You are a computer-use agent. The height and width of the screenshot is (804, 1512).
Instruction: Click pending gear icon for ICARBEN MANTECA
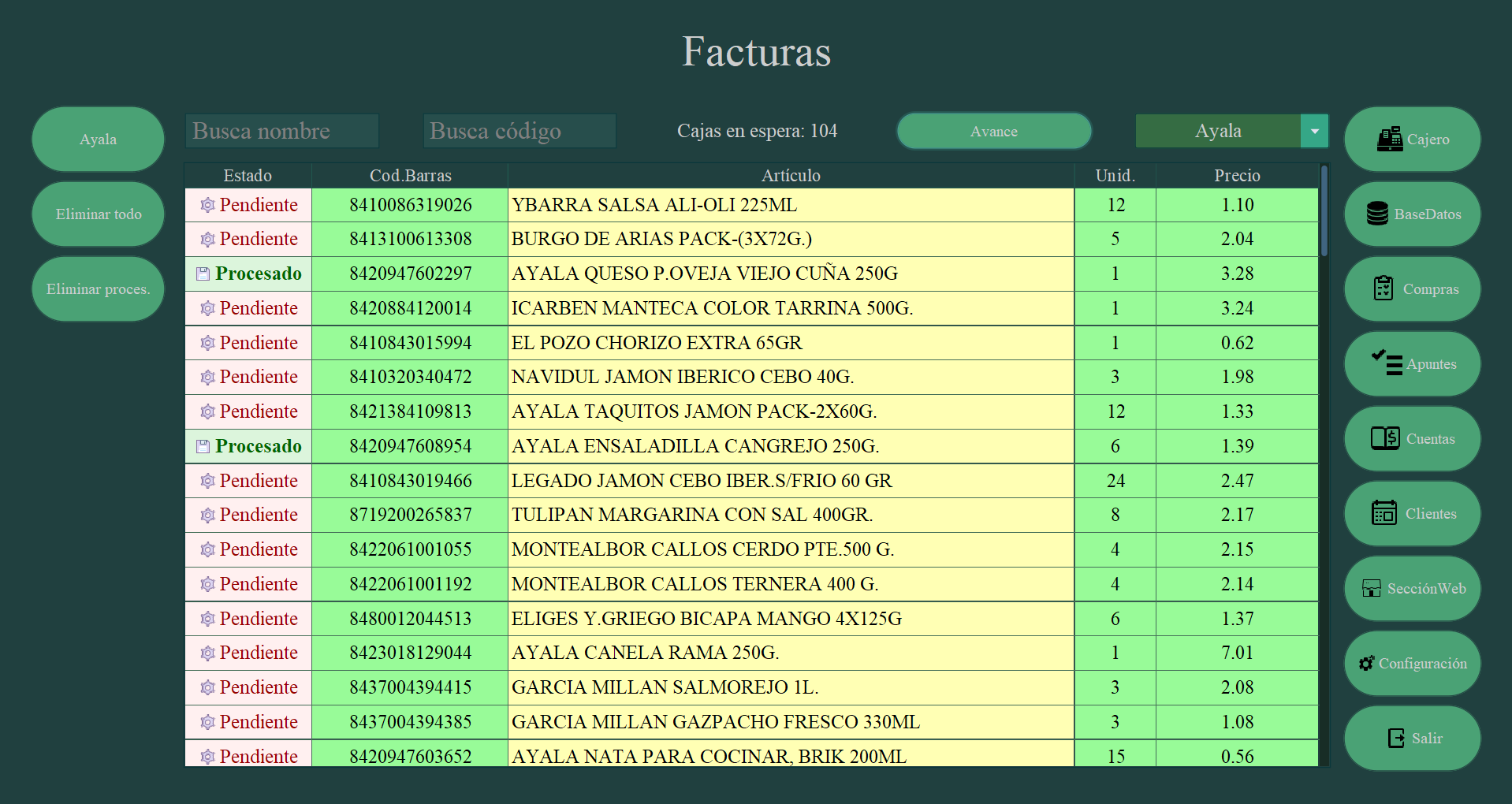tap(207, 308)
